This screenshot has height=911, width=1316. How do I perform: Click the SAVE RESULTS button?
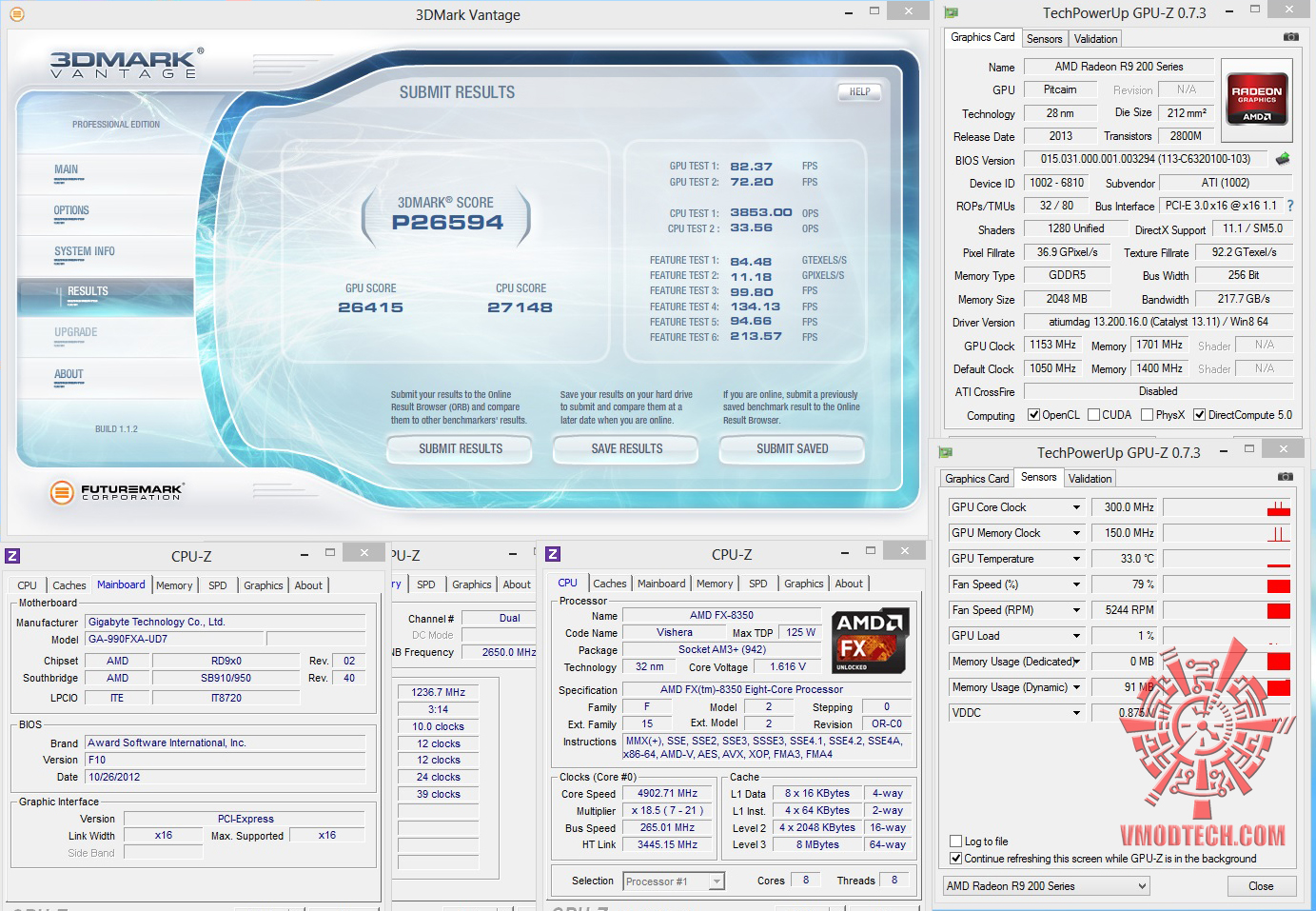tap(627, 449)
